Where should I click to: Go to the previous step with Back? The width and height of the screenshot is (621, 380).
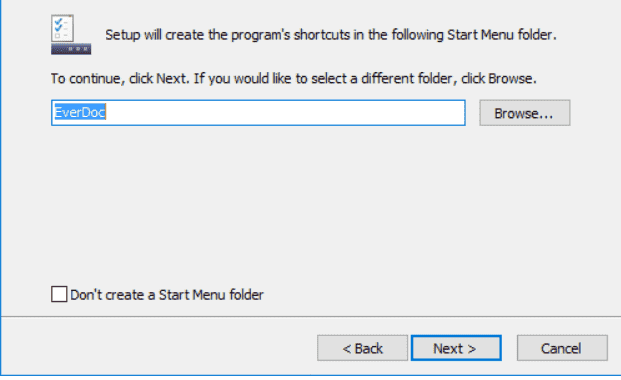[x=362, y=348]
